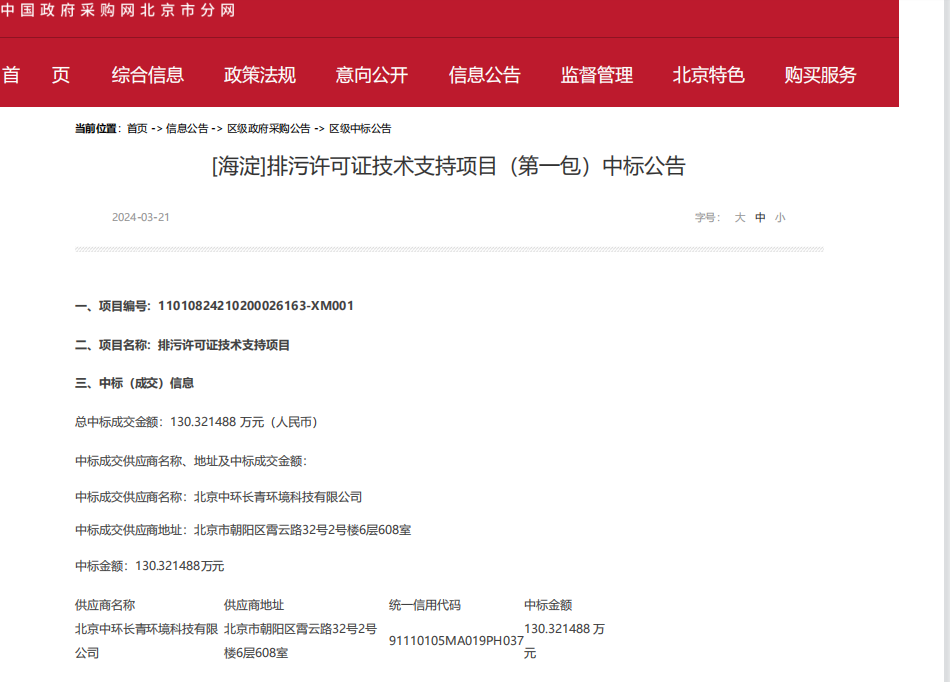Click the 北京特色 navigation item

pos(709,75)
